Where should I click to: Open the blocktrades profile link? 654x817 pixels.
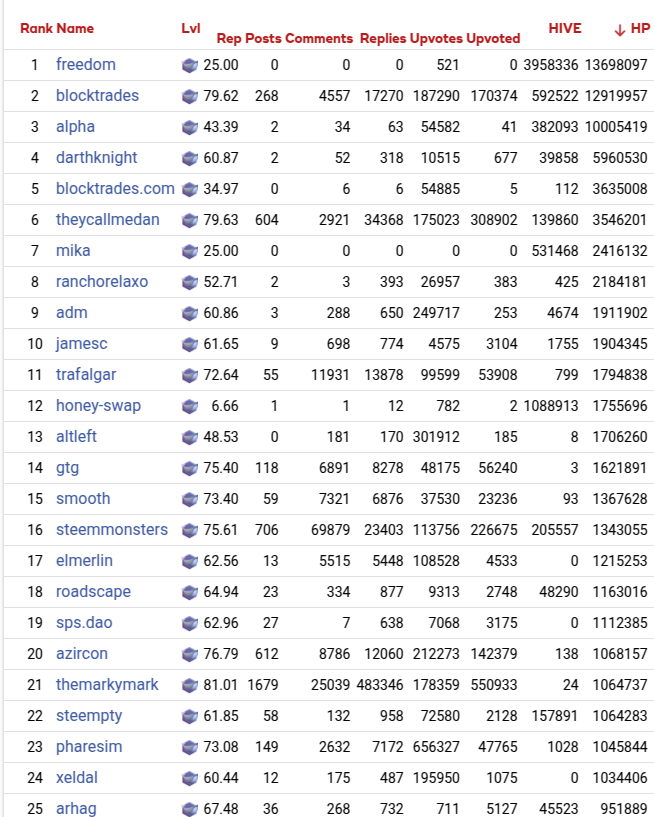coord(97,96)
